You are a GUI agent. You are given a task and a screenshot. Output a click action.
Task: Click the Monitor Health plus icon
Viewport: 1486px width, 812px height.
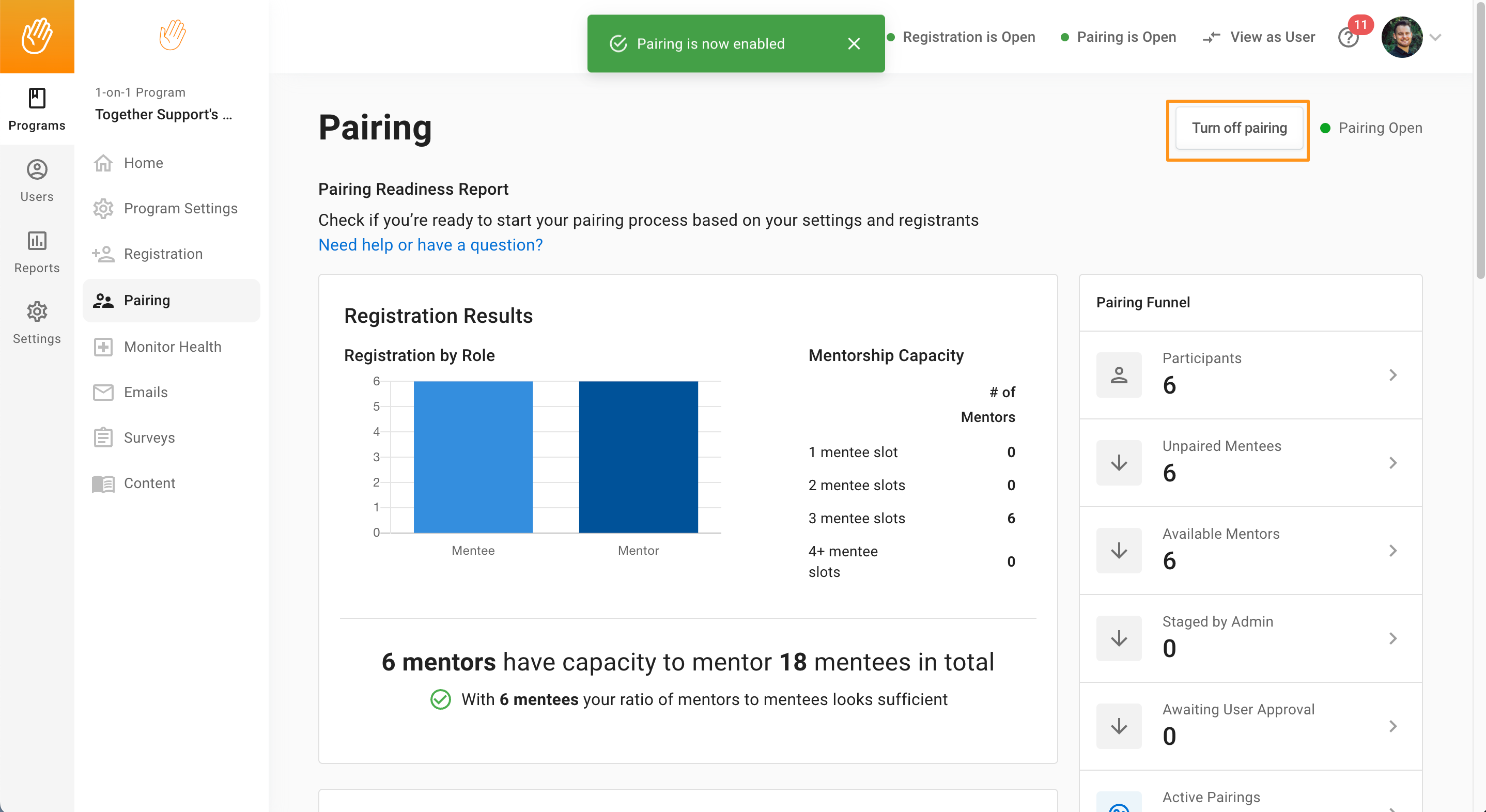(103, 347)
